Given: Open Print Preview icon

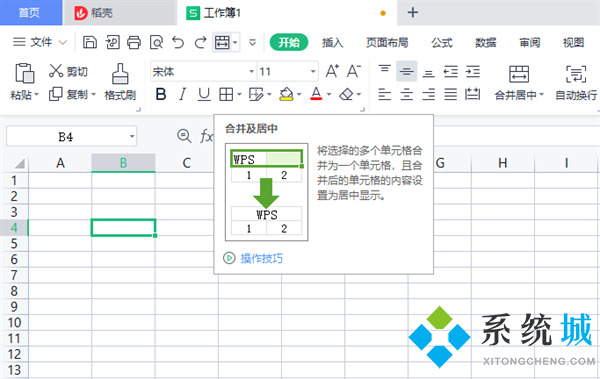Looking at the screenshot, I should [x=156, y=42].
